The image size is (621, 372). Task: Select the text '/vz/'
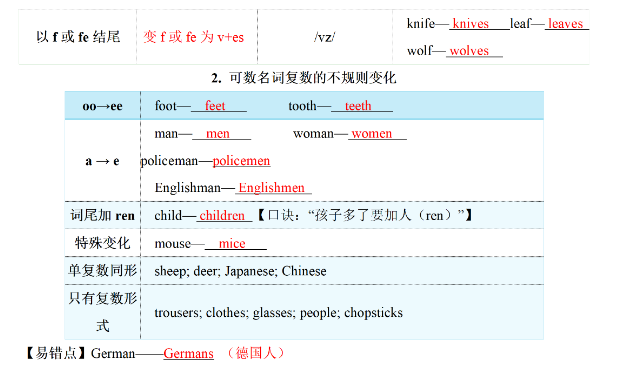[324, 37]
